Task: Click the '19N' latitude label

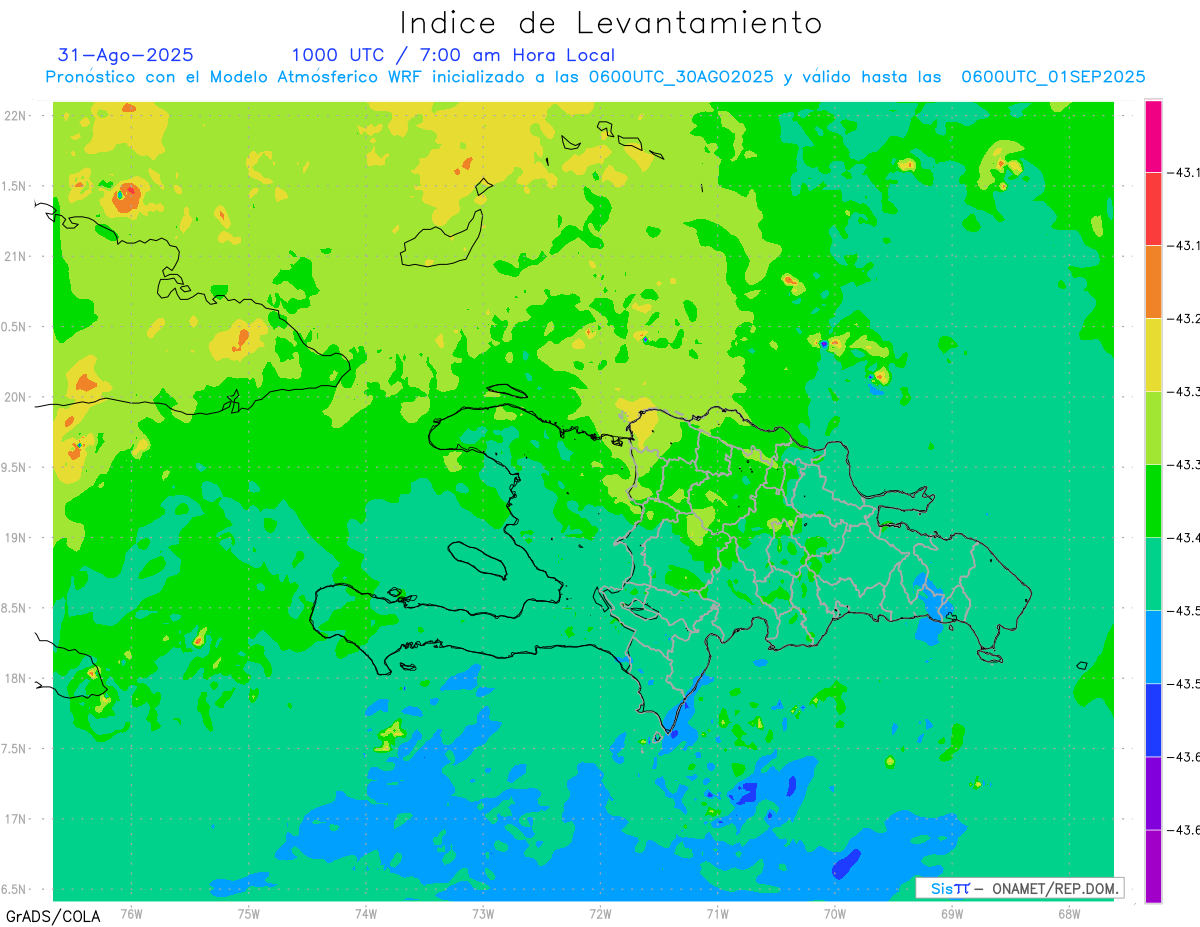Action: click(16, 538)
